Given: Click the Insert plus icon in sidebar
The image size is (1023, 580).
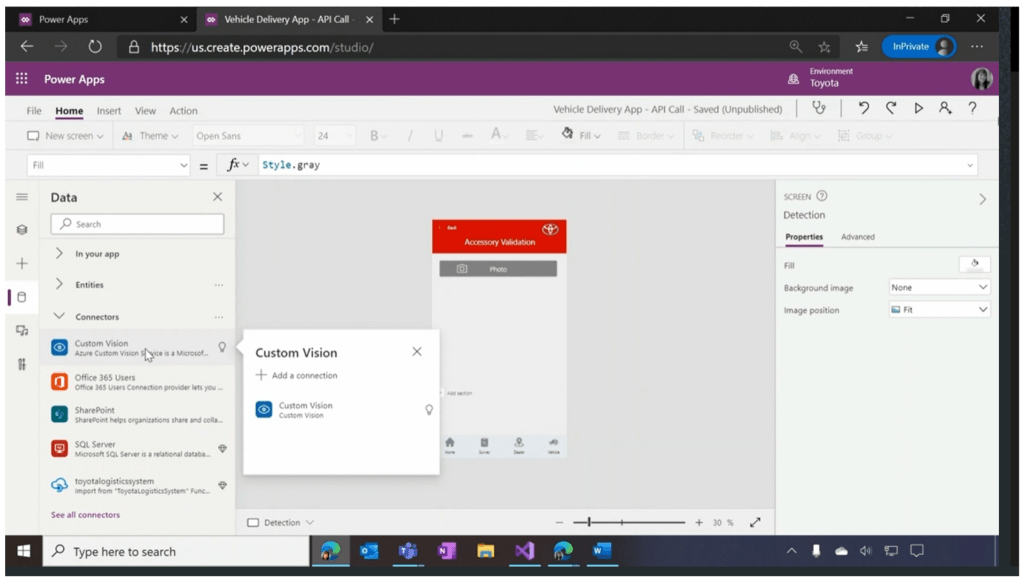Looking at the screenshot, I should point(22,264).
